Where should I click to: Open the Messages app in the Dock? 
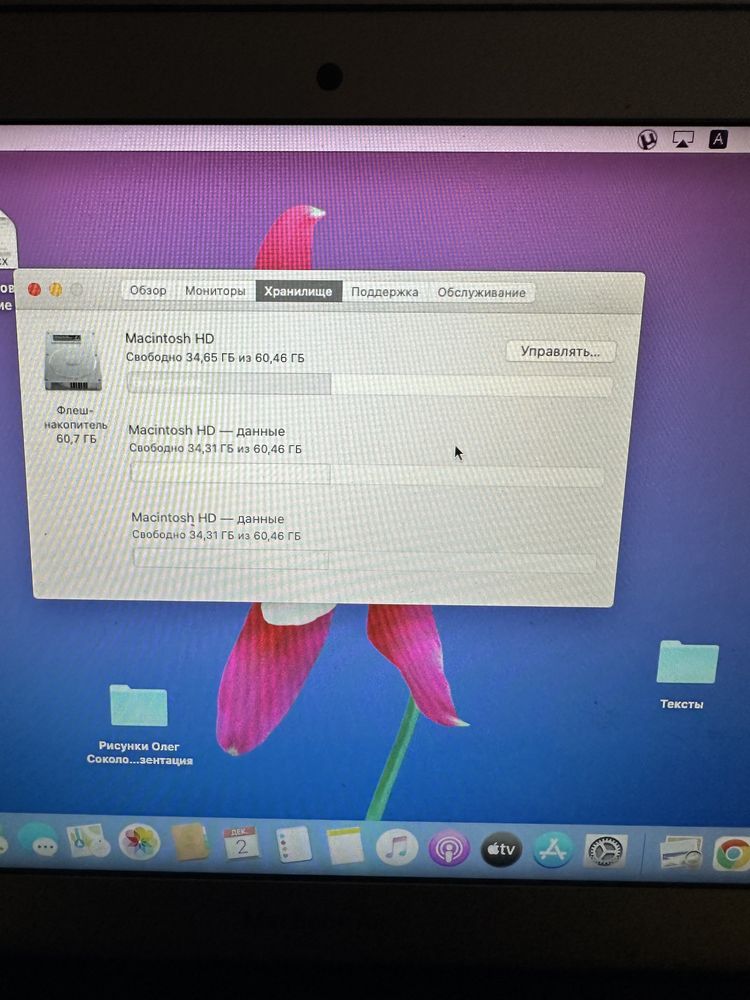38,841
